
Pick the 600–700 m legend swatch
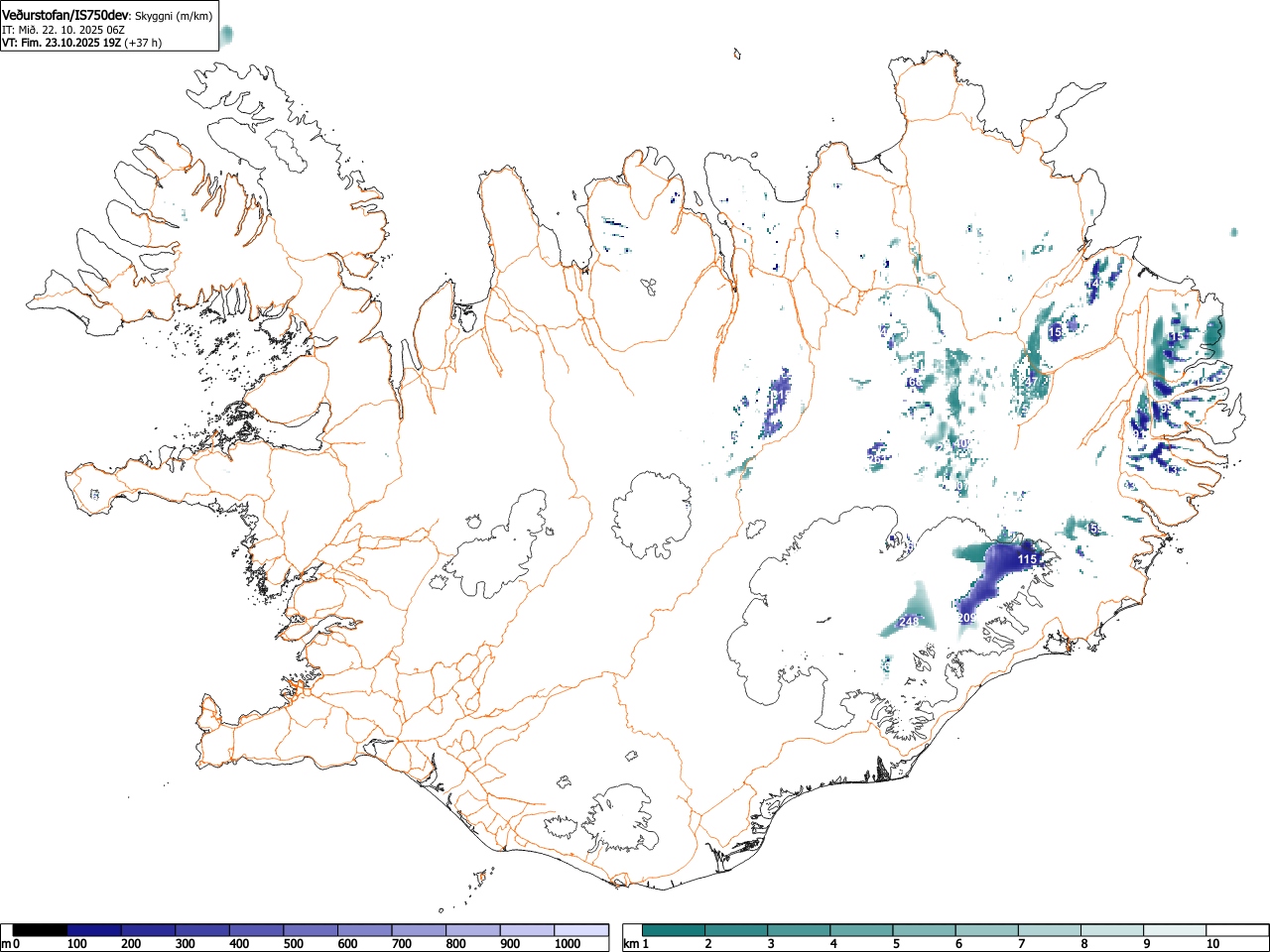click(365, 930)
